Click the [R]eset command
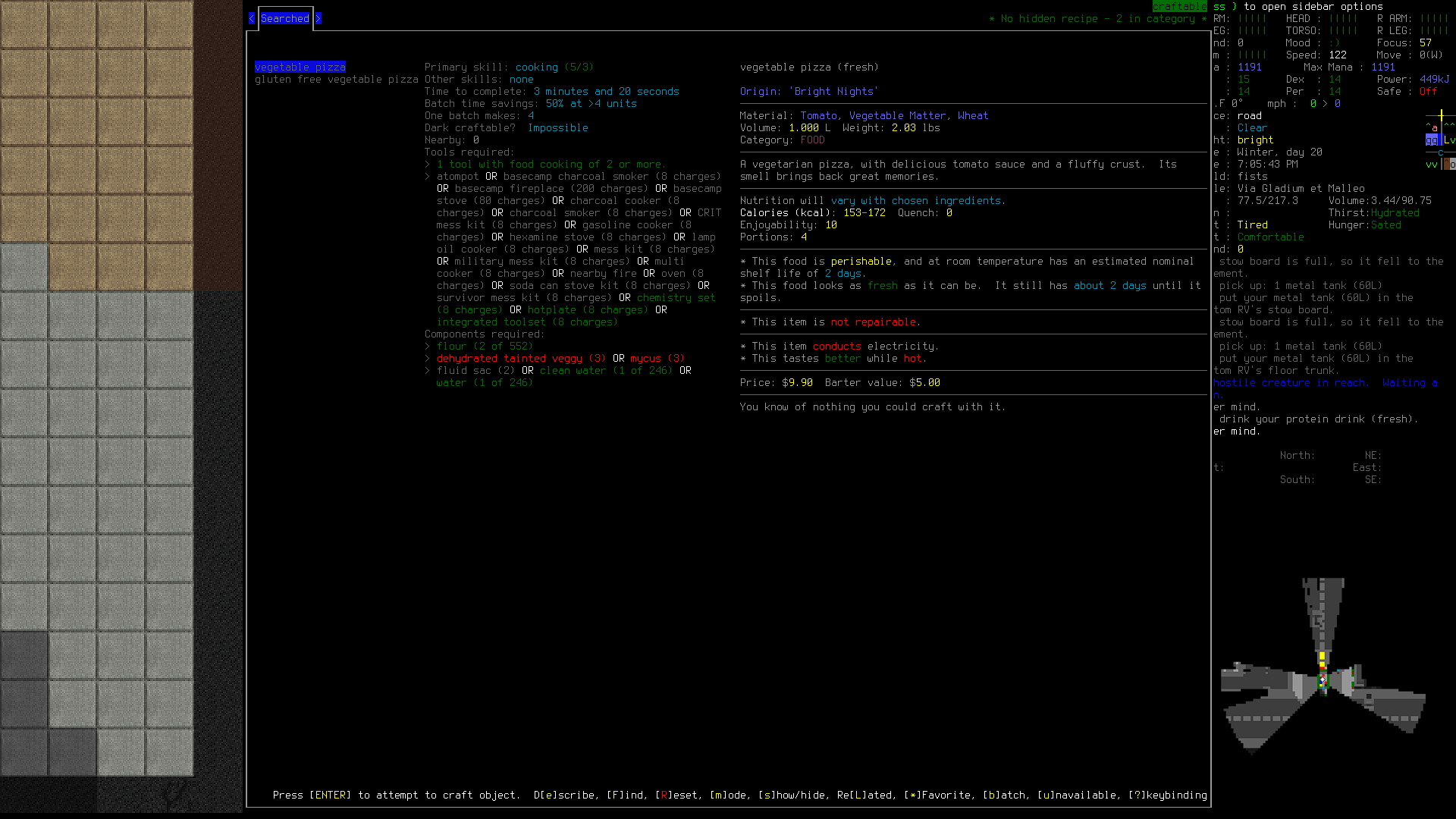The image size is (1456, 819). click(676, 795)
